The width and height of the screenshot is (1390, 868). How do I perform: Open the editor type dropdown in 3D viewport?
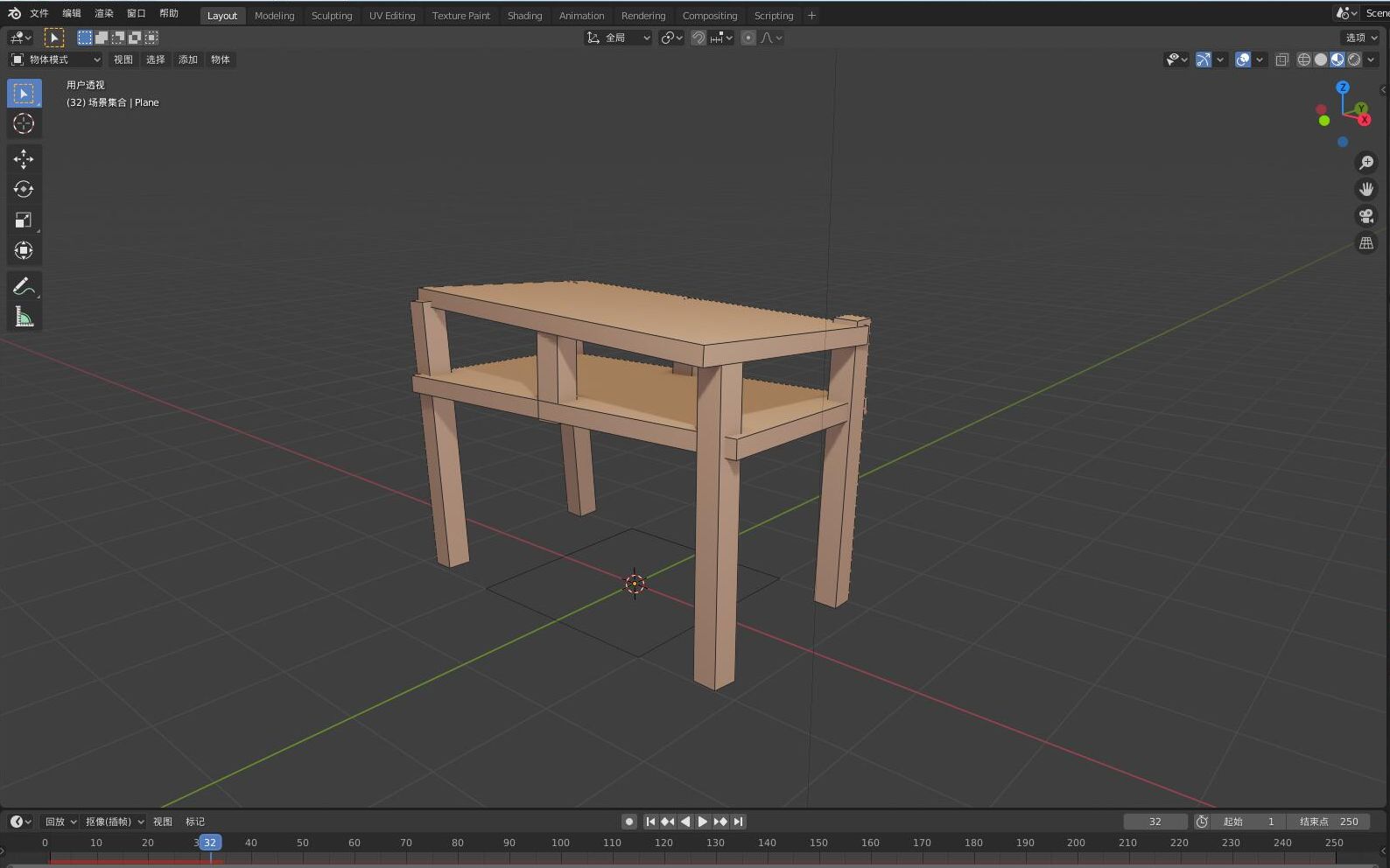pos(20,38)
